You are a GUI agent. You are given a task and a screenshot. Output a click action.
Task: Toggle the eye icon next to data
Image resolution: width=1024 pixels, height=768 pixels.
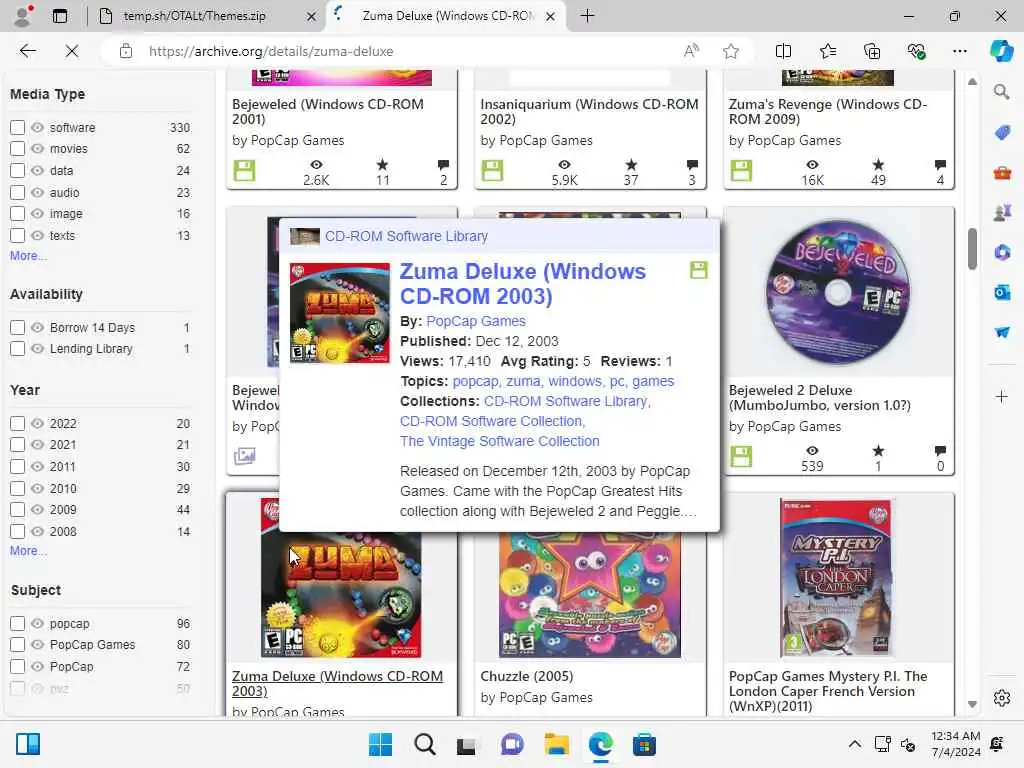click(x=38, y=170)
